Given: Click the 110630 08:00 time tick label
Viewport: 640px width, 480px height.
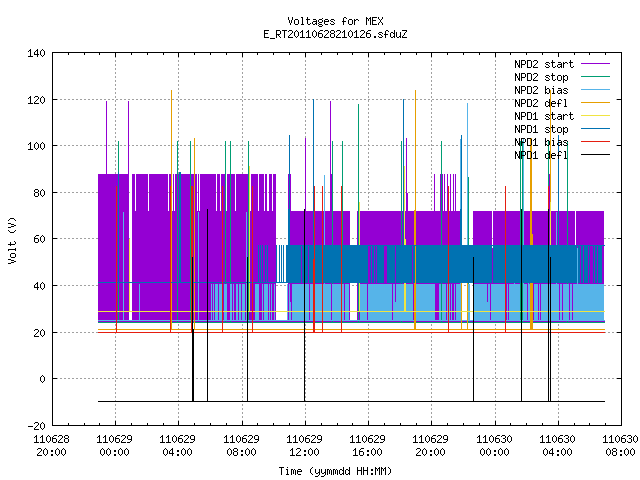Looking at the screenshot, I should pos(620,445).
